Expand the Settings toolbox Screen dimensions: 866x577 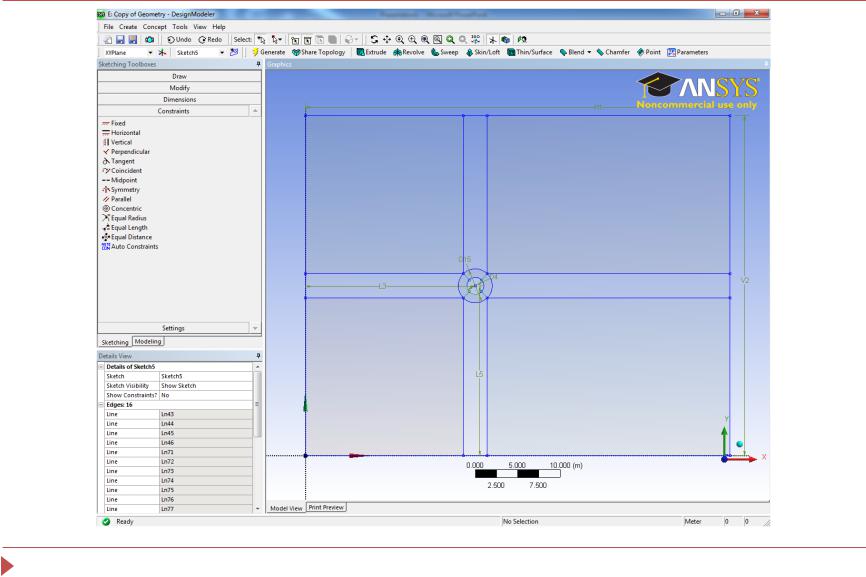coord(173,328)
